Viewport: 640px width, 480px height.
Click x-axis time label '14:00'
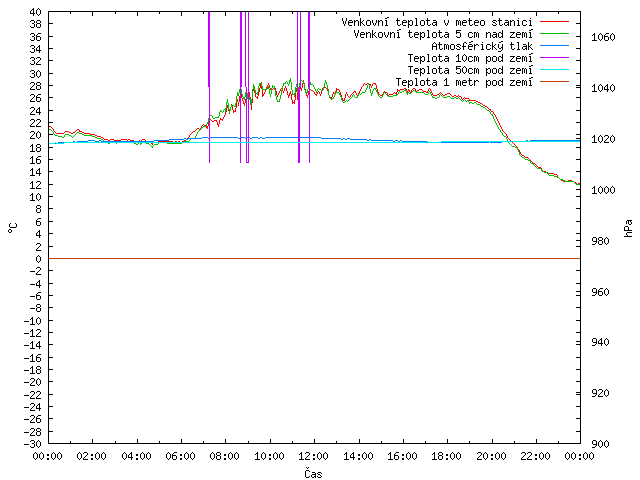pyautogui.click(x=358, y=456)
